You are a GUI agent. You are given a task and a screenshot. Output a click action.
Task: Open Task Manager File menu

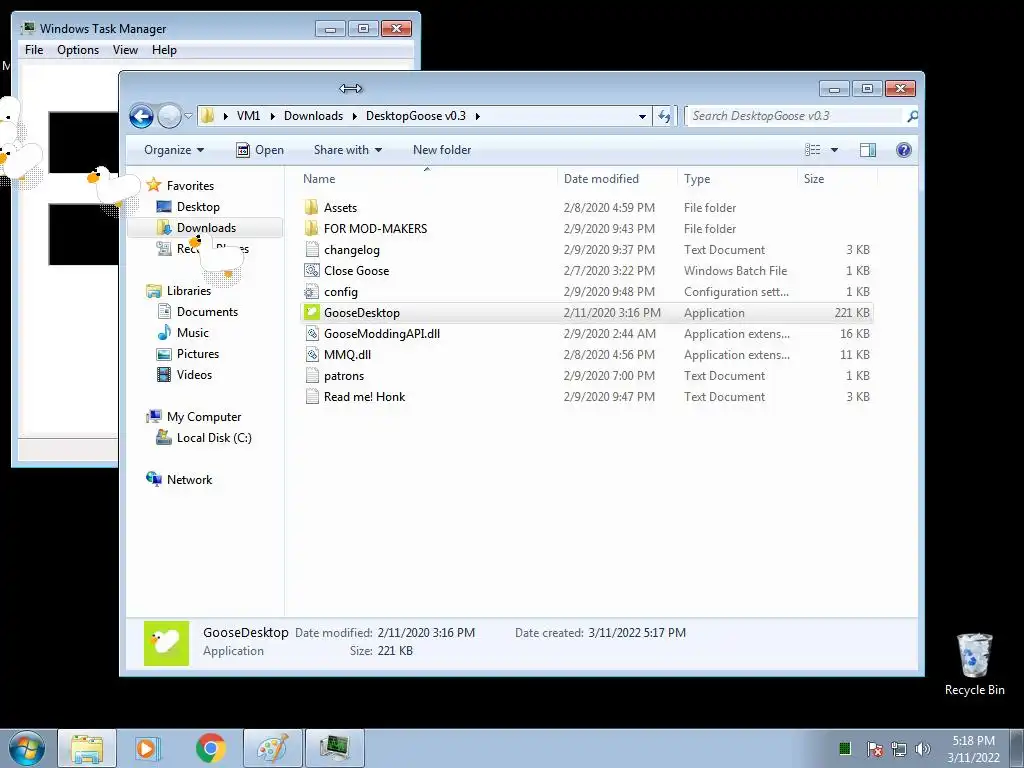tap(34, 50)
